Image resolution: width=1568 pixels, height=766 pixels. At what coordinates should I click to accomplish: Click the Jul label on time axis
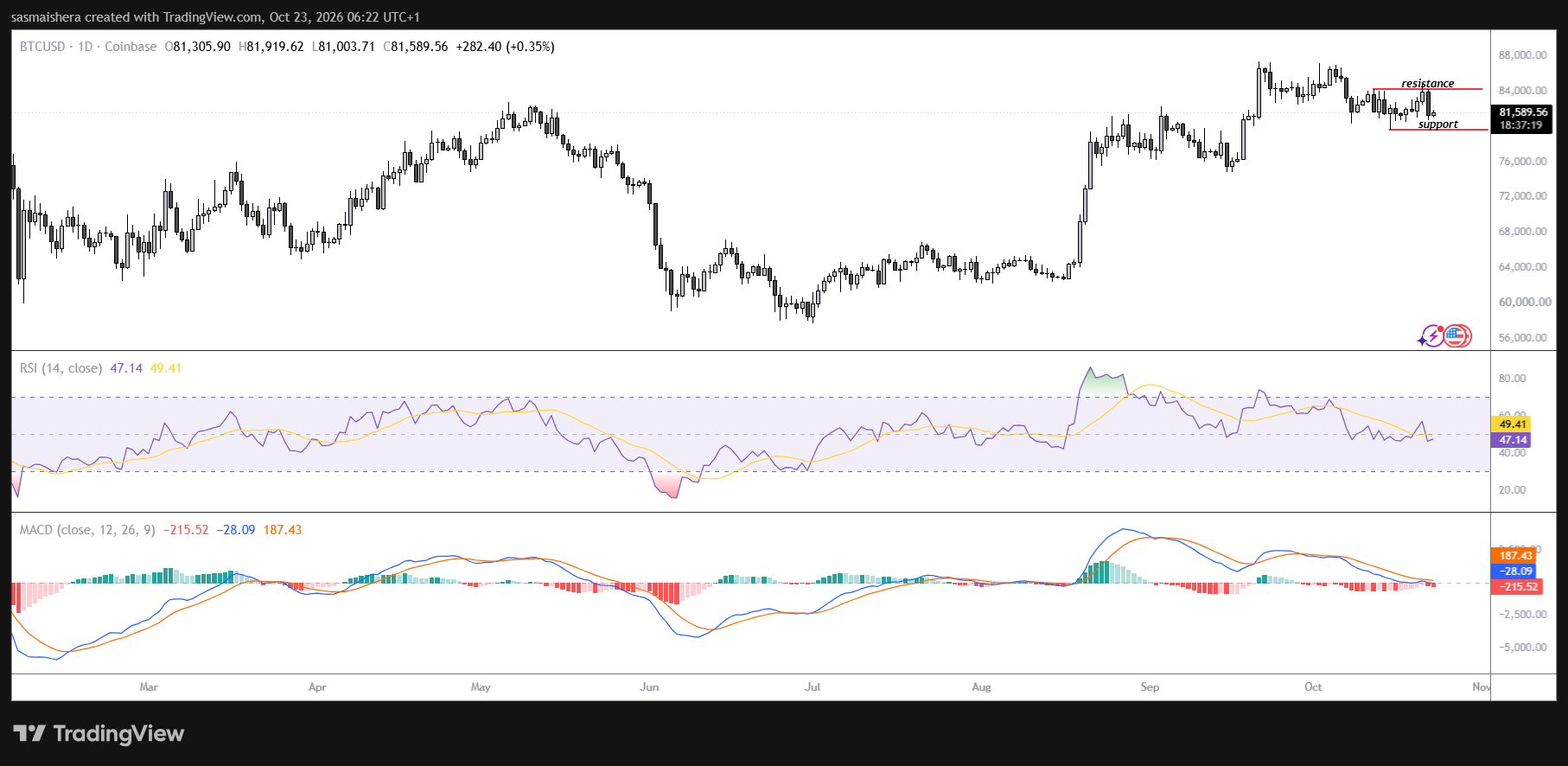pos(813,687)
